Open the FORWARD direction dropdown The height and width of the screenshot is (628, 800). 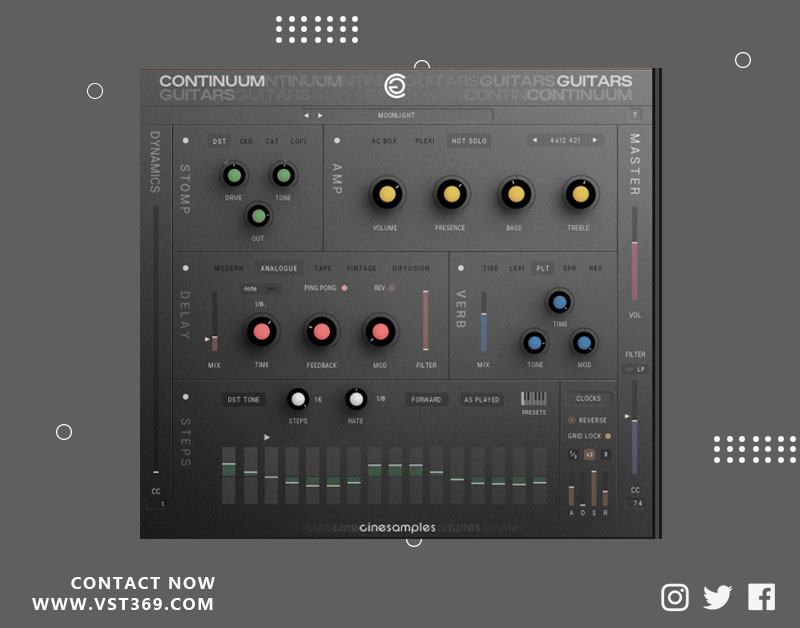[426, 399]
